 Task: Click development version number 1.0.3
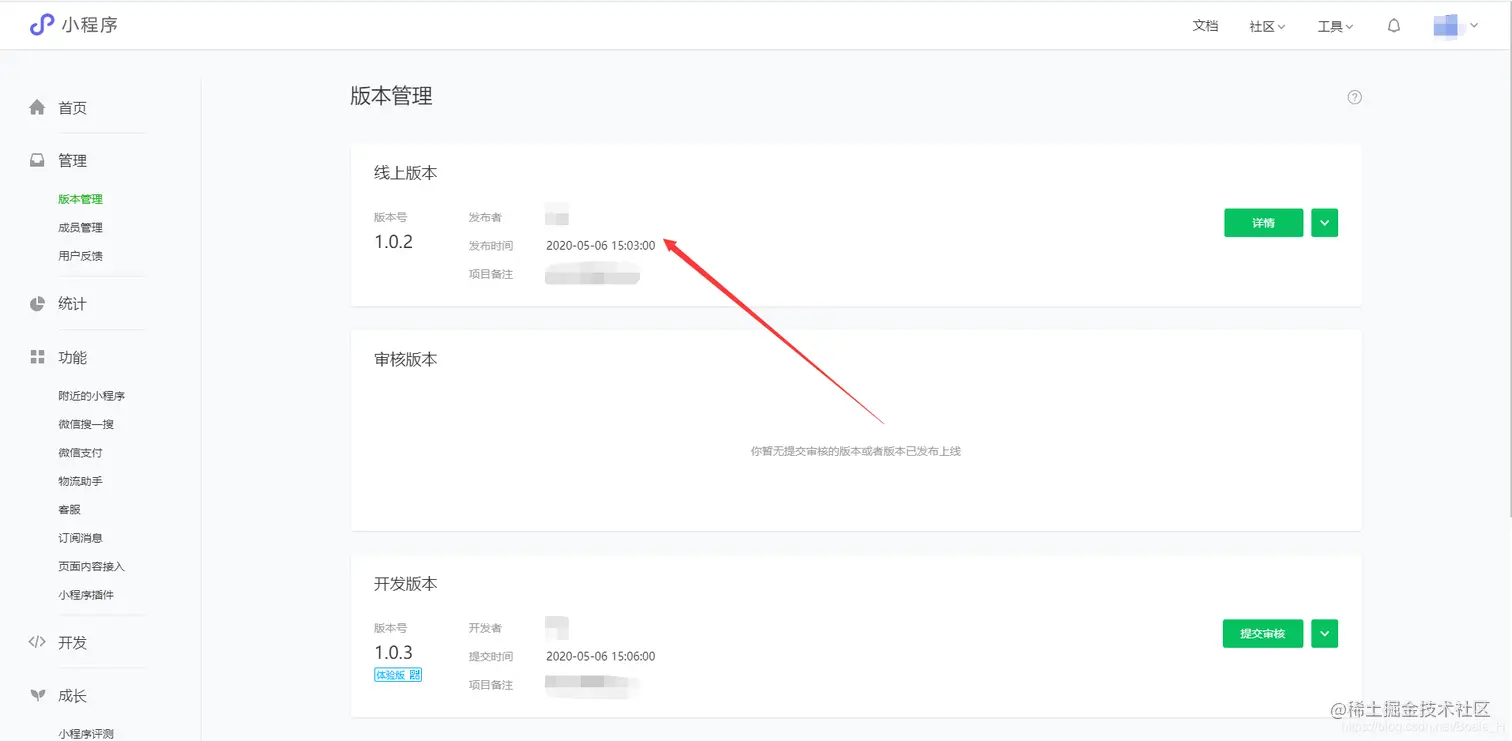coord(393,652)
